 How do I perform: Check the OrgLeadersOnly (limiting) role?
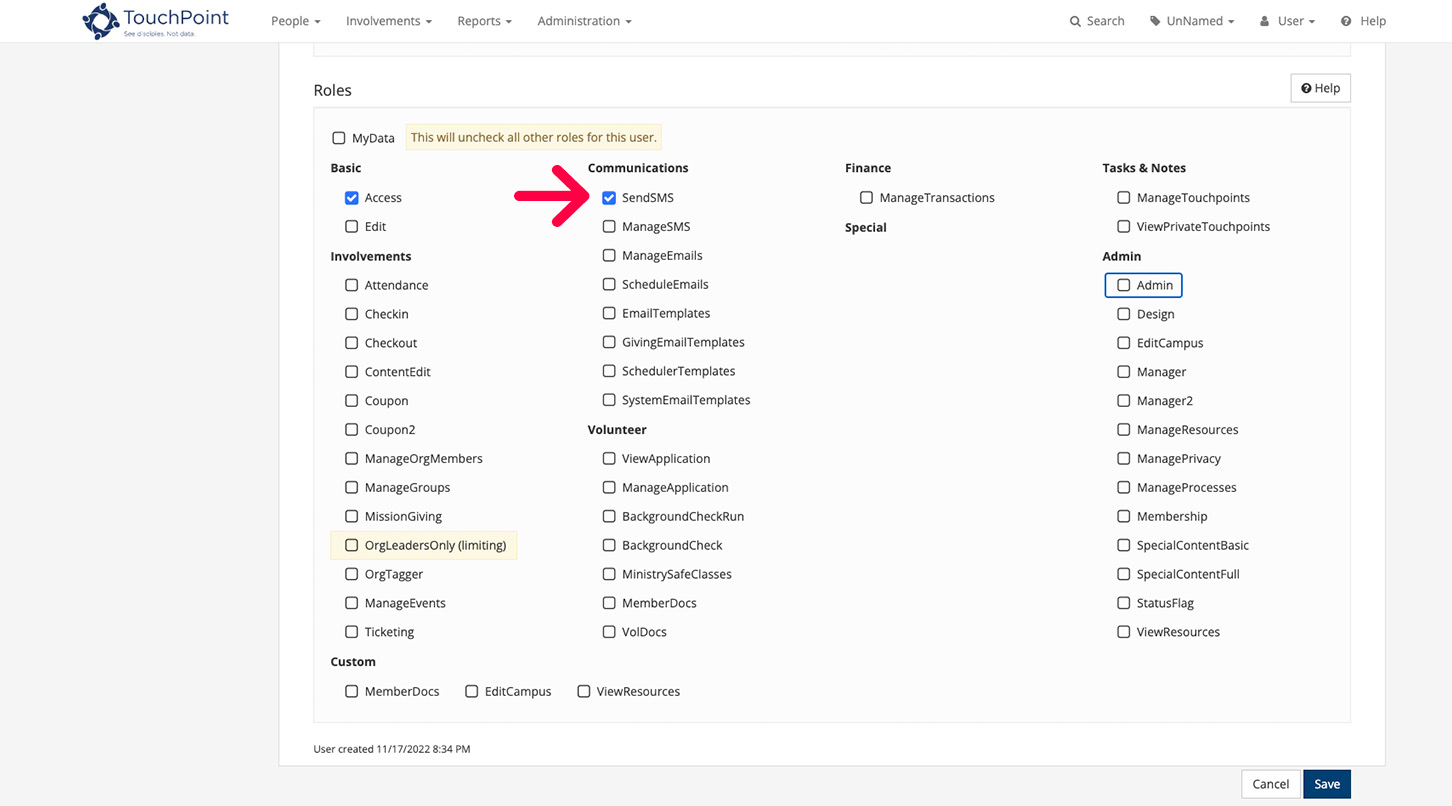[351, 545]
